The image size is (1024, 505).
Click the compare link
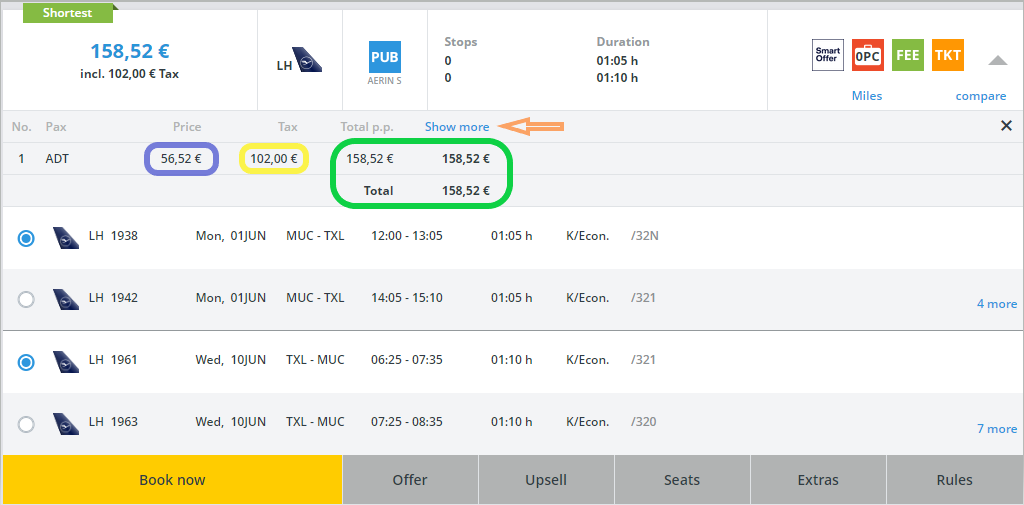980,96
